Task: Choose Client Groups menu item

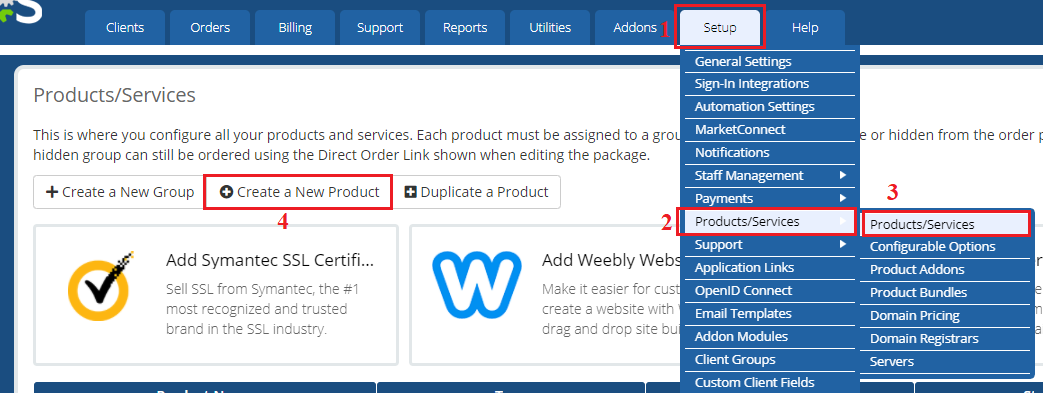Action: click(x=770, y=359)
